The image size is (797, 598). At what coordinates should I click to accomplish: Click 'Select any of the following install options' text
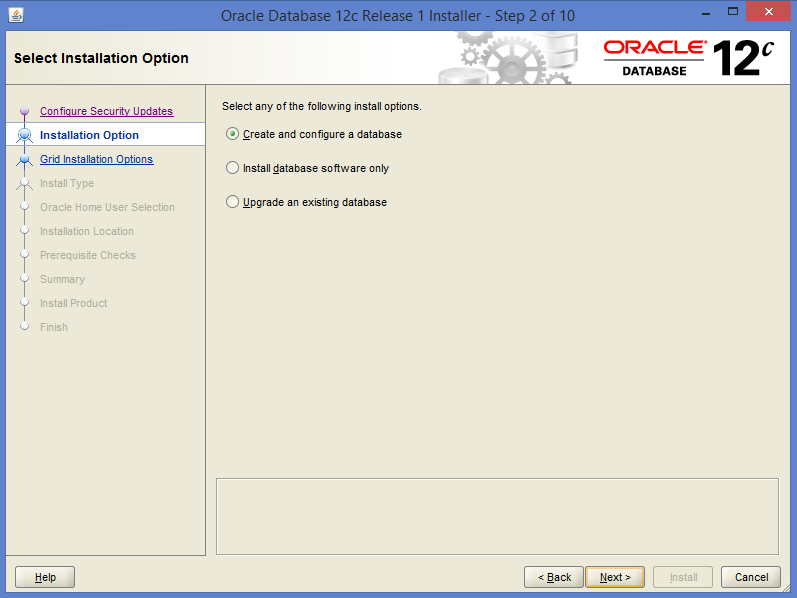pyautogui.click(x=322, y=106)
